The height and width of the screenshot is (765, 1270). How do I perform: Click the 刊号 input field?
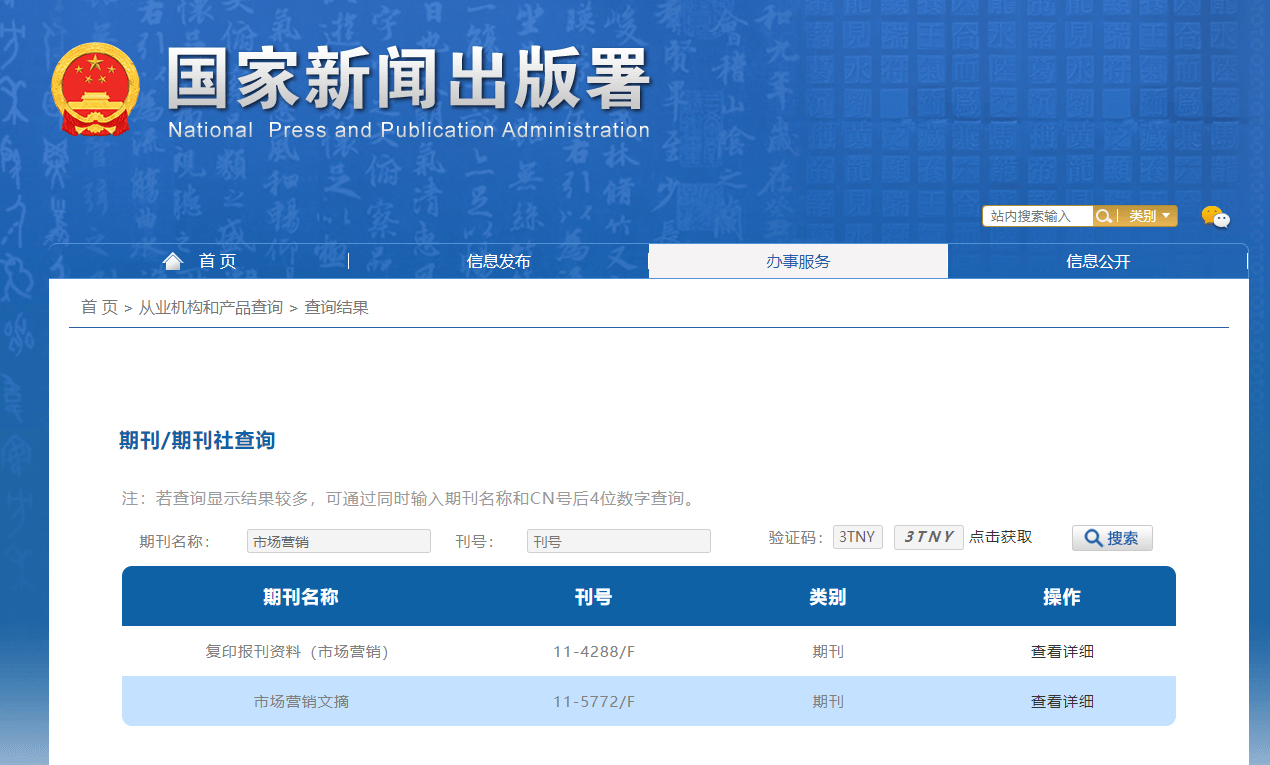(x=619, y=541)
